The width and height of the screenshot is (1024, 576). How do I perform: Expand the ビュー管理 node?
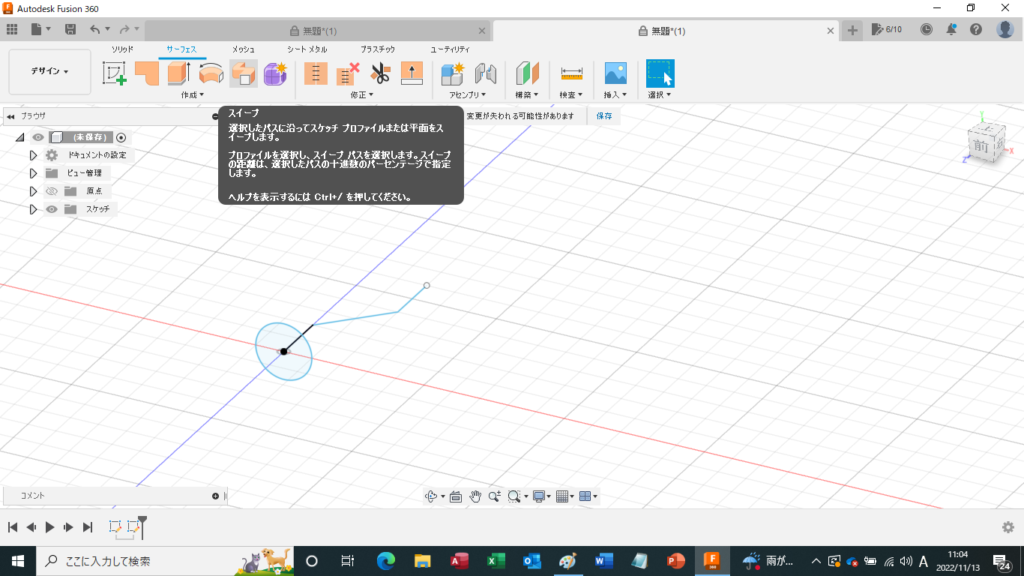coord(33,173)
